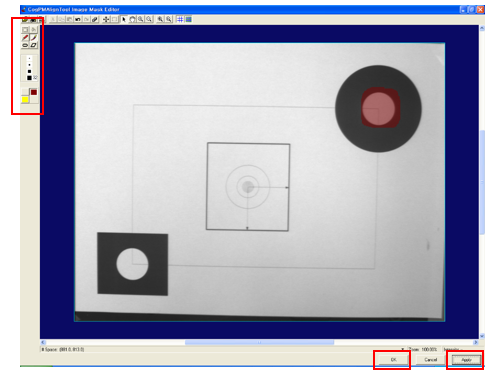Screen dimensions: 494x374
Task: Select the ellipse mask shape tool
Action: 25,45
